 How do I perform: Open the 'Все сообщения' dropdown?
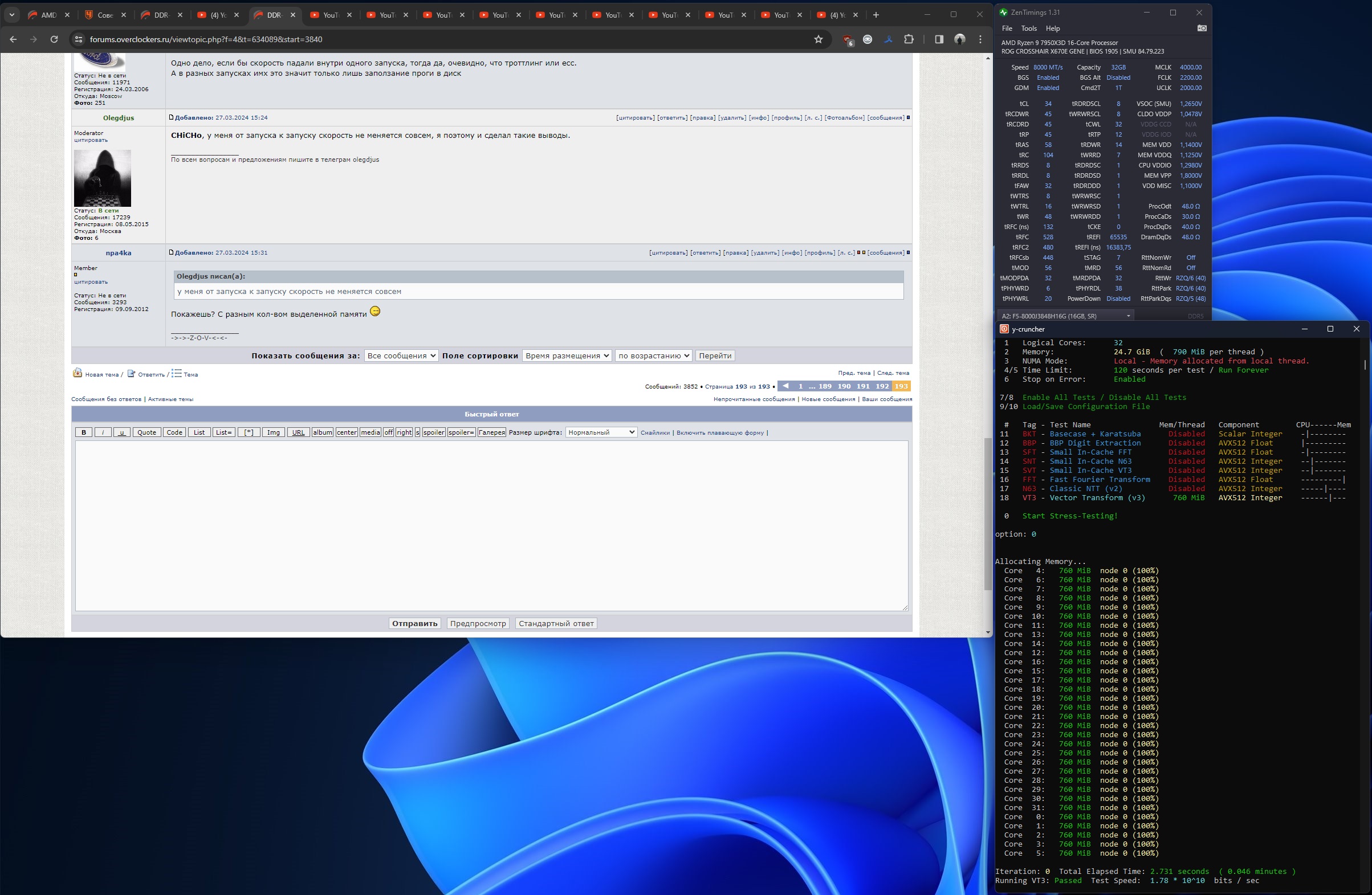[x=401, y=355]
